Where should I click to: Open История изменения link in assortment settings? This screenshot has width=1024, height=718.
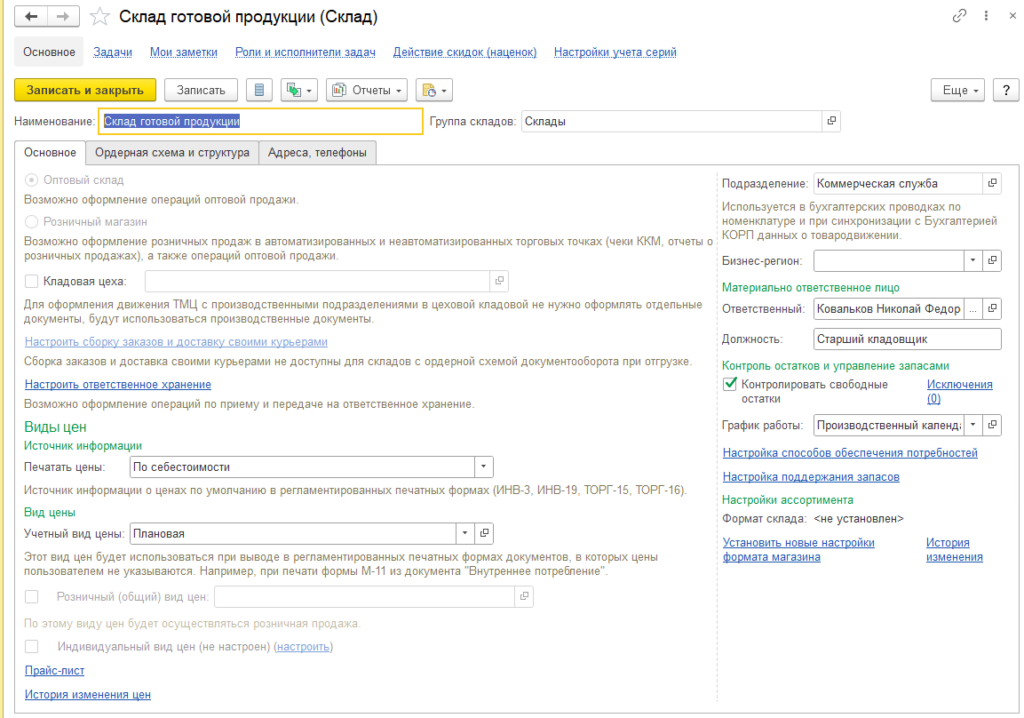pyautogui.click(x=954, y=549)
